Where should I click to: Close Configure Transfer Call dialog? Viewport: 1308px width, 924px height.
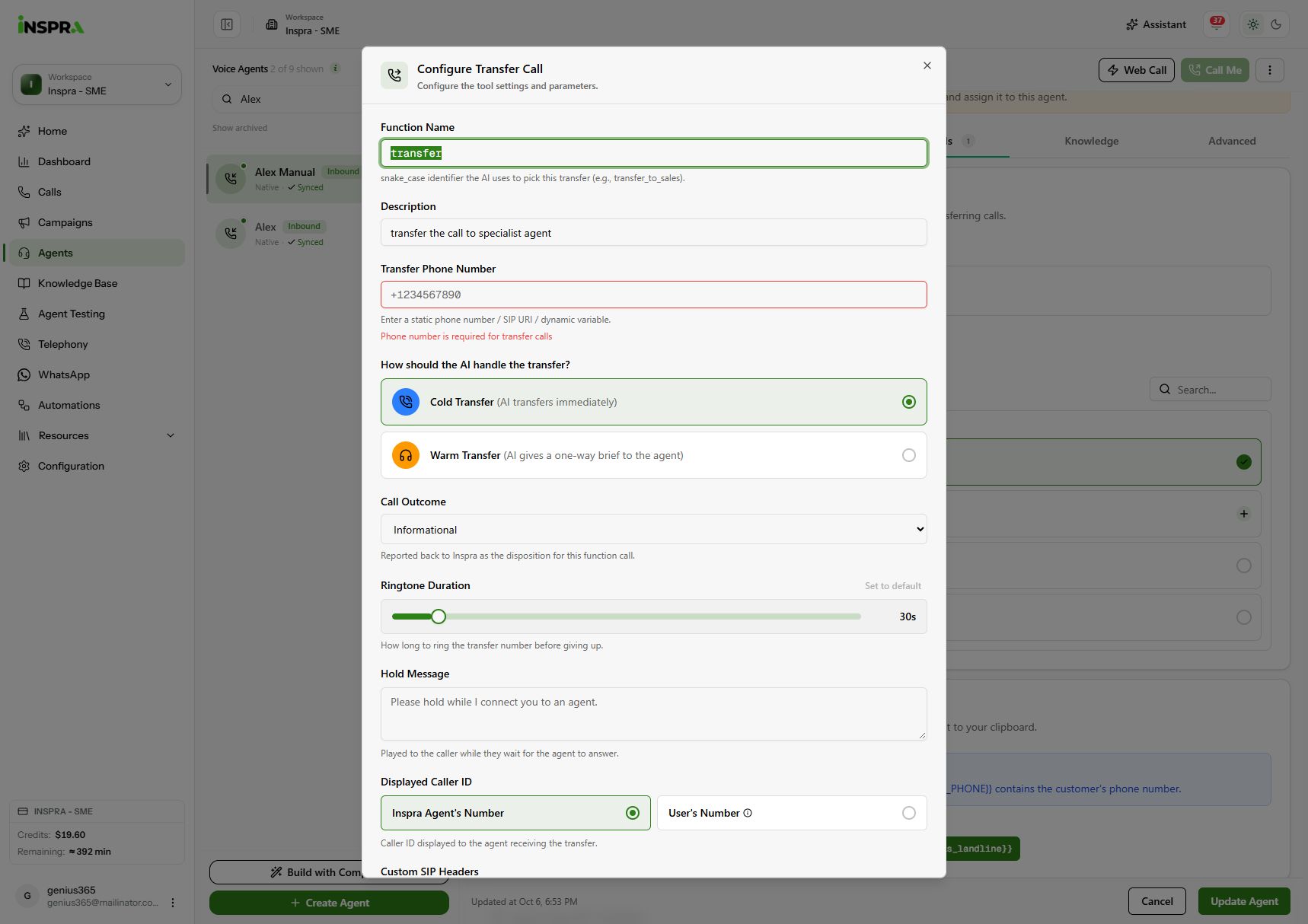tap(927, 65)
